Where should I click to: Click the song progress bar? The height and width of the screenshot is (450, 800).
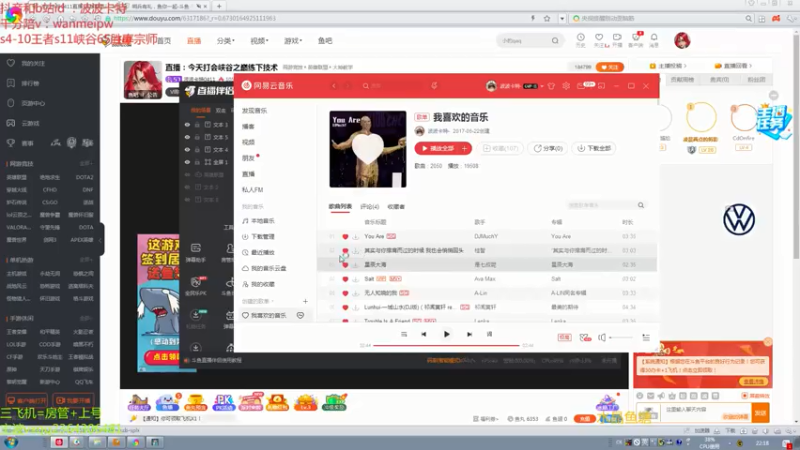click(x=446, y=345)
